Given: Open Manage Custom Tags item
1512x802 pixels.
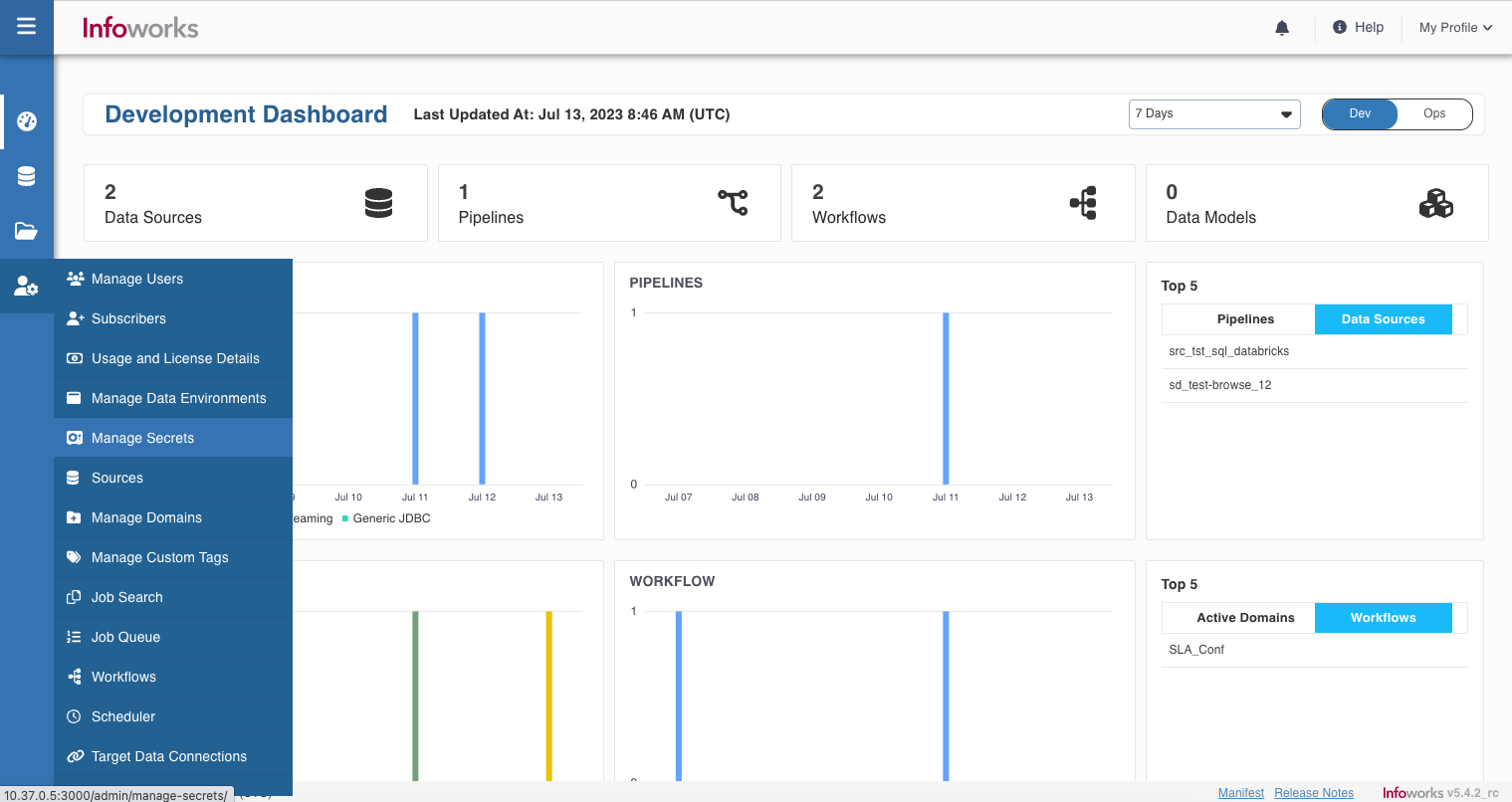Looking at the screenshot, I should (x=173, y=557).
